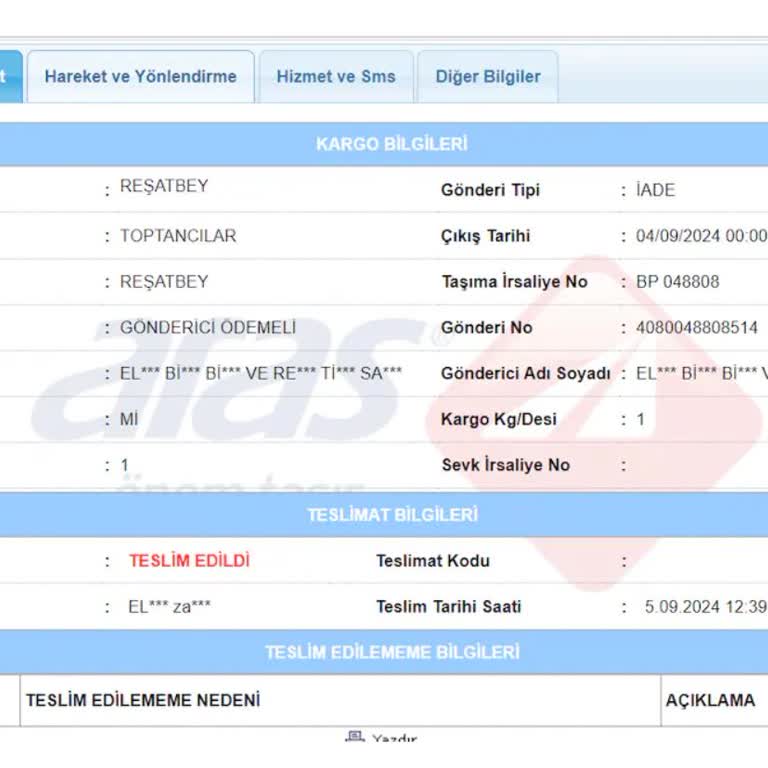This screenshot has width=768, height=768.
Task: Click the KARGO BİLGİLERİ section header
Action: pyautogui.click(x=392, y=144)
